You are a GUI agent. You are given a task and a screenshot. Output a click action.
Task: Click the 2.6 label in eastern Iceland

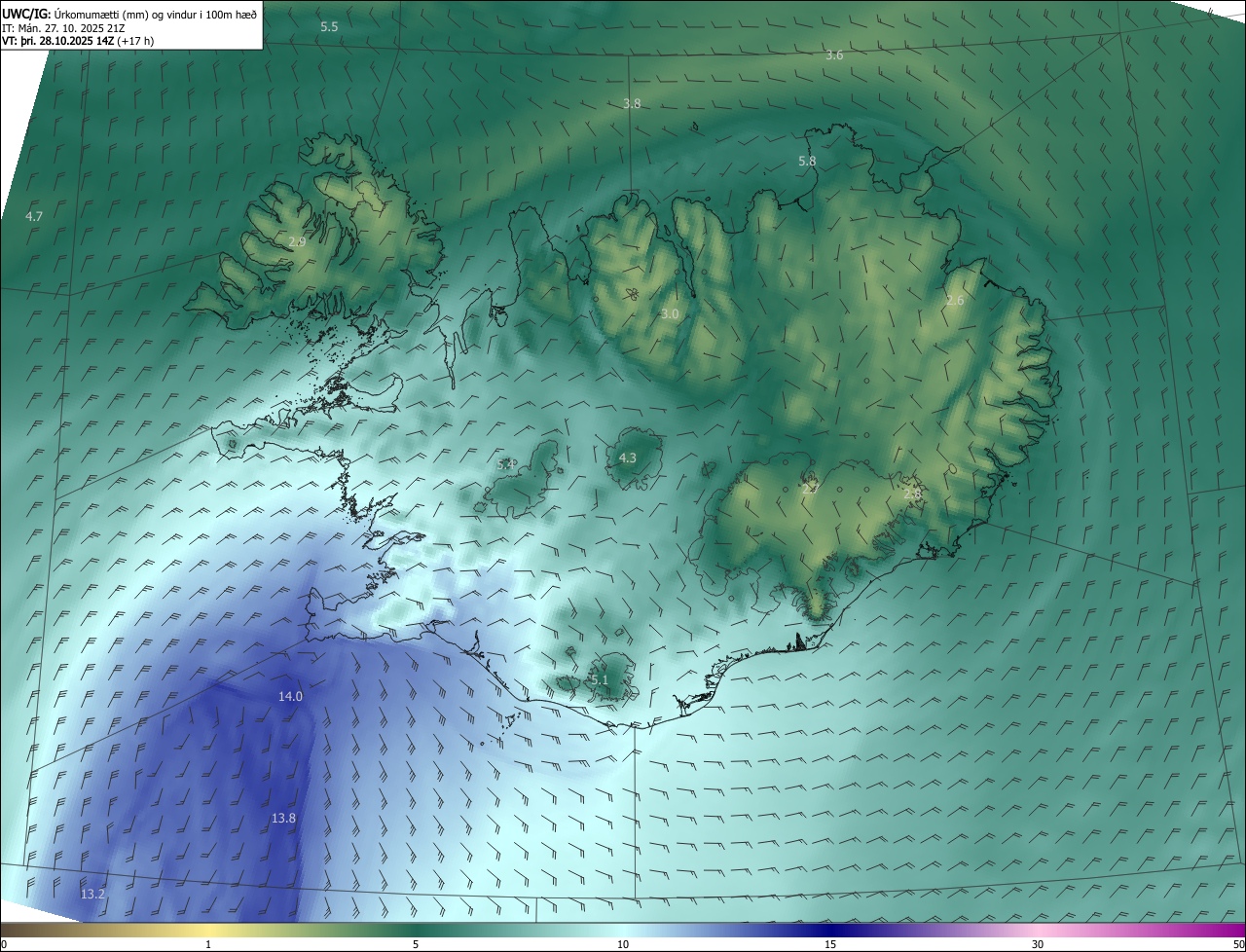coord(955,301)
